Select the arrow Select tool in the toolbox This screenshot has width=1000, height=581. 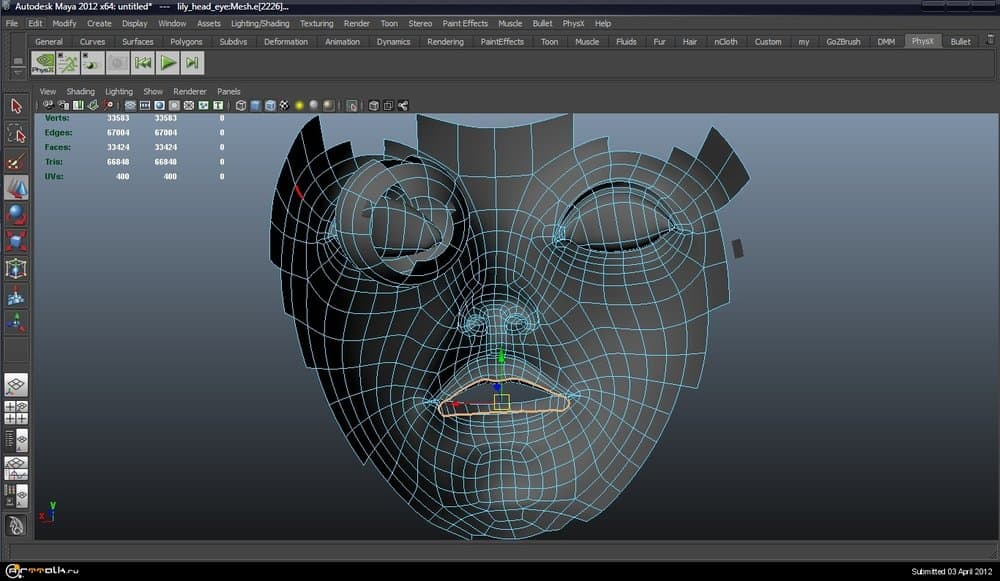click(15, 105)
